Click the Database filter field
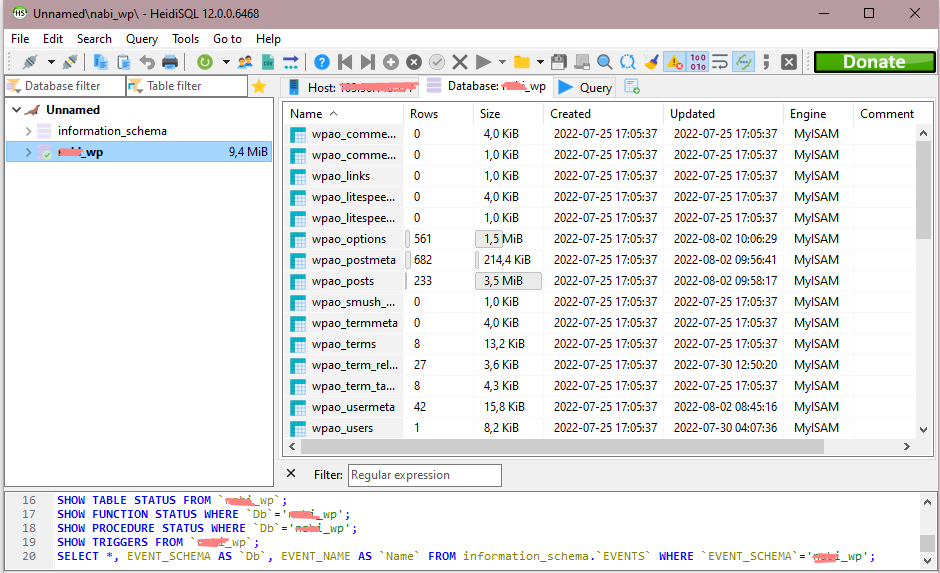Image resolution: width=940 pixels, height=573 pixels. coord(65,86)
